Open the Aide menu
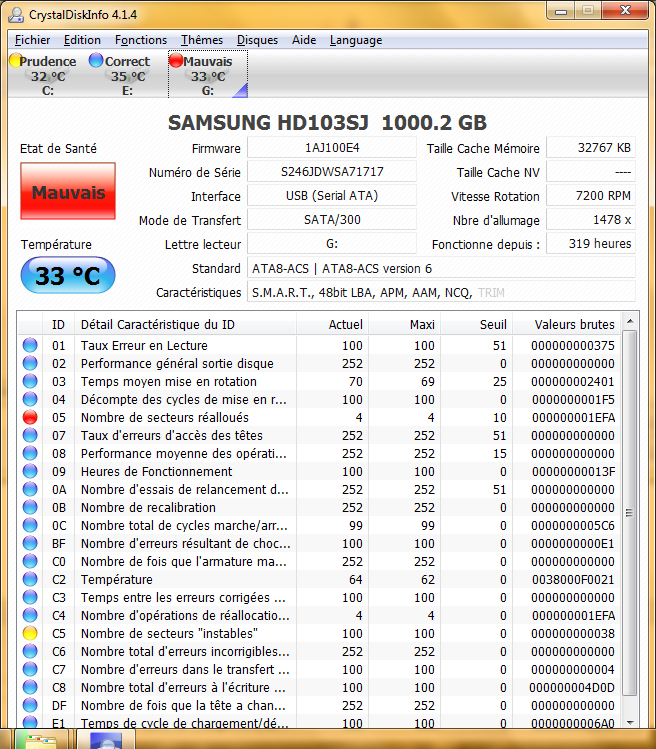 point(304,40)
